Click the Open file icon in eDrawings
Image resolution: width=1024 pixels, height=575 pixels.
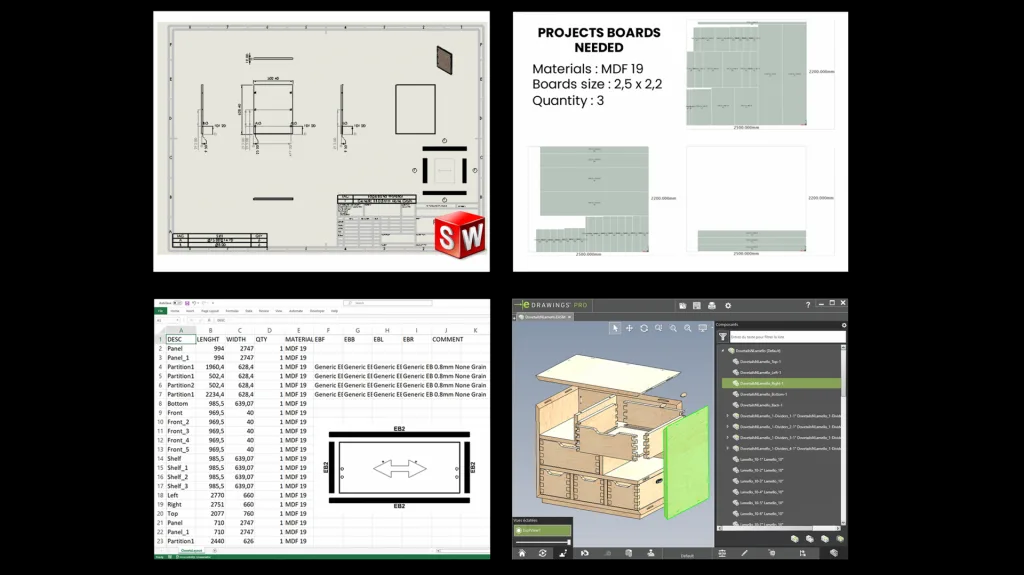click(682, 305)
